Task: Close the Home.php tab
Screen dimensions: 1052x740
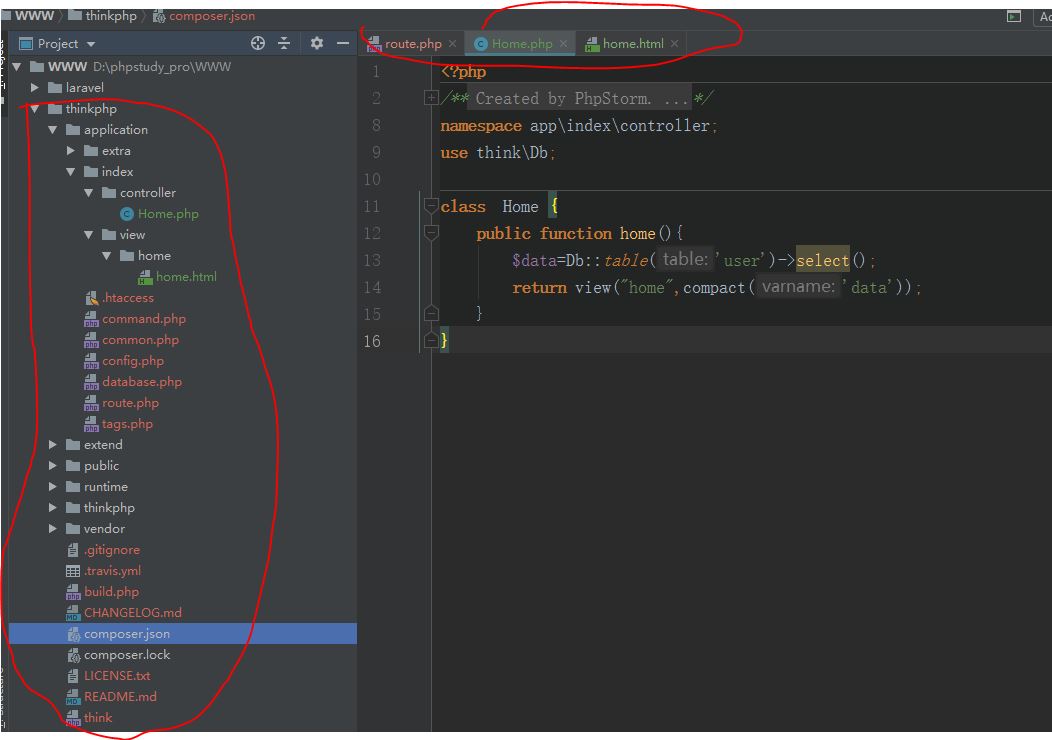Action: pos(564,44)
